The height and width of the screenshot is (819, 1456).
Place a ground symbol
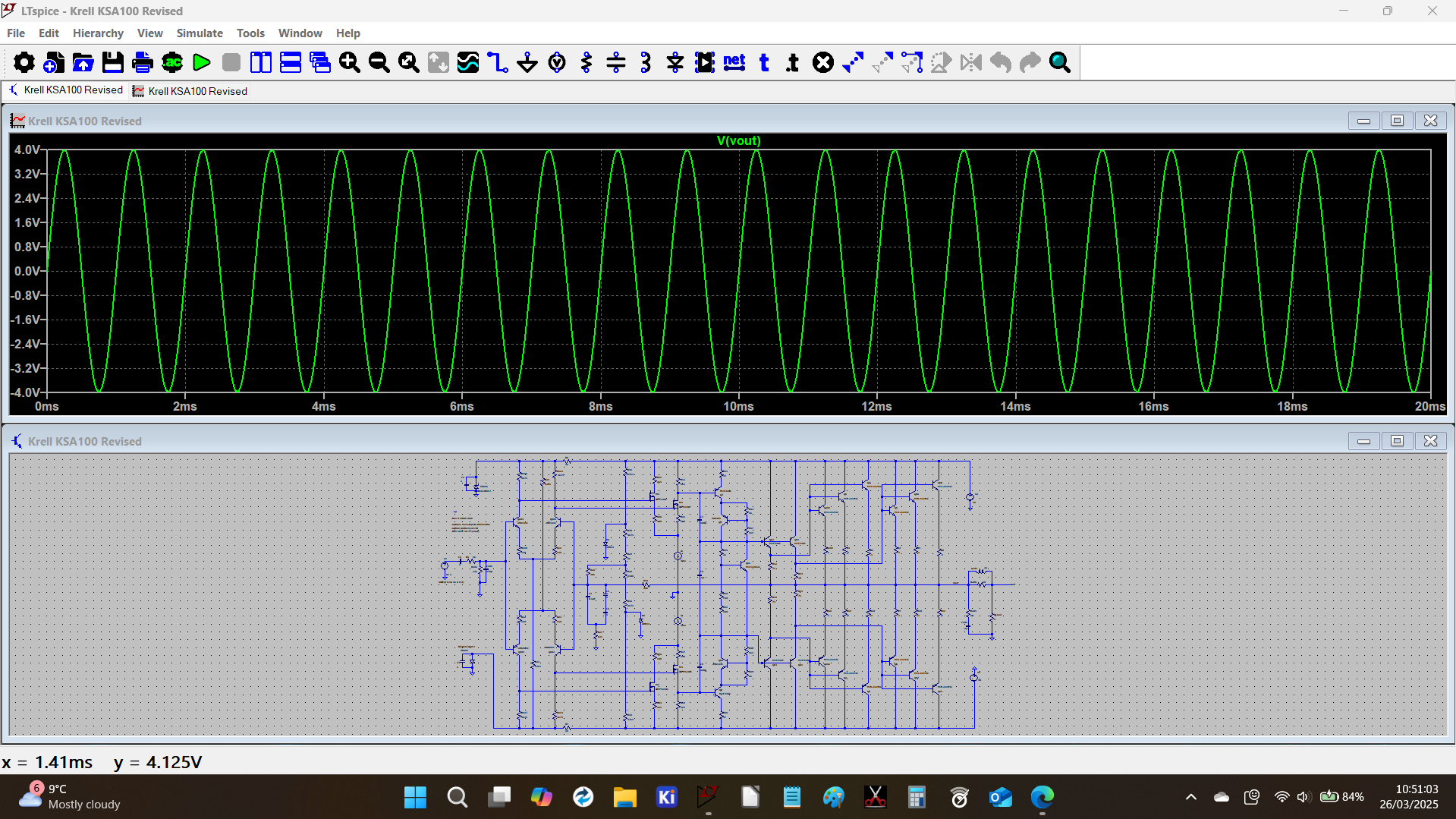coord(527,62)
